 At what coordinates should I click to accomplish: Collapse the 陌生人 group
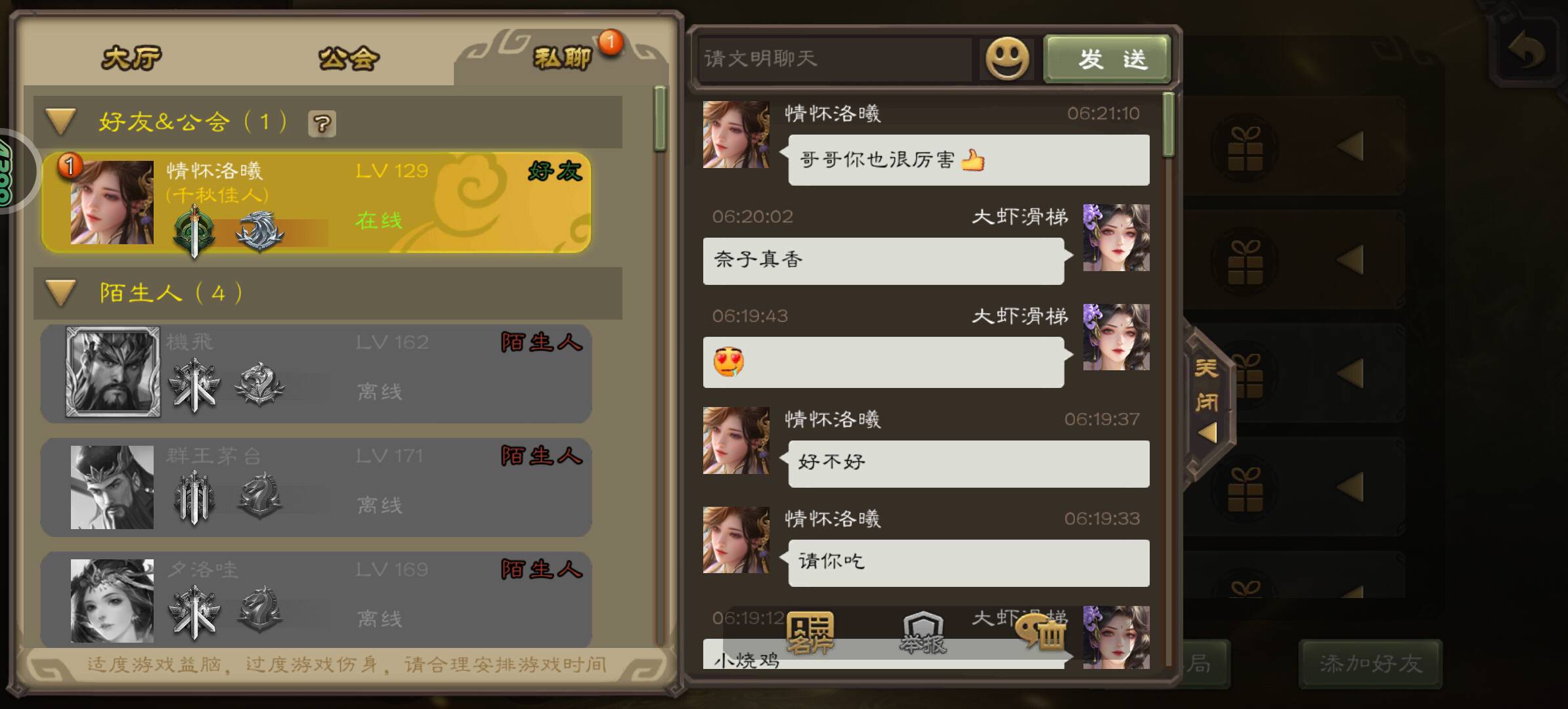pyautogui.click(x=61, y=293)
